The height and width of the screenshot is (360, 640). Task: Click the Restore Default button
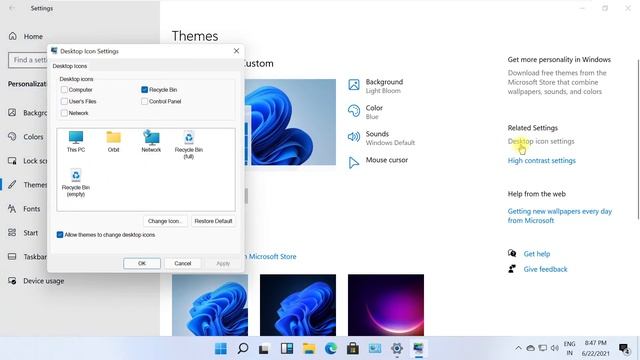click(213, 221)
